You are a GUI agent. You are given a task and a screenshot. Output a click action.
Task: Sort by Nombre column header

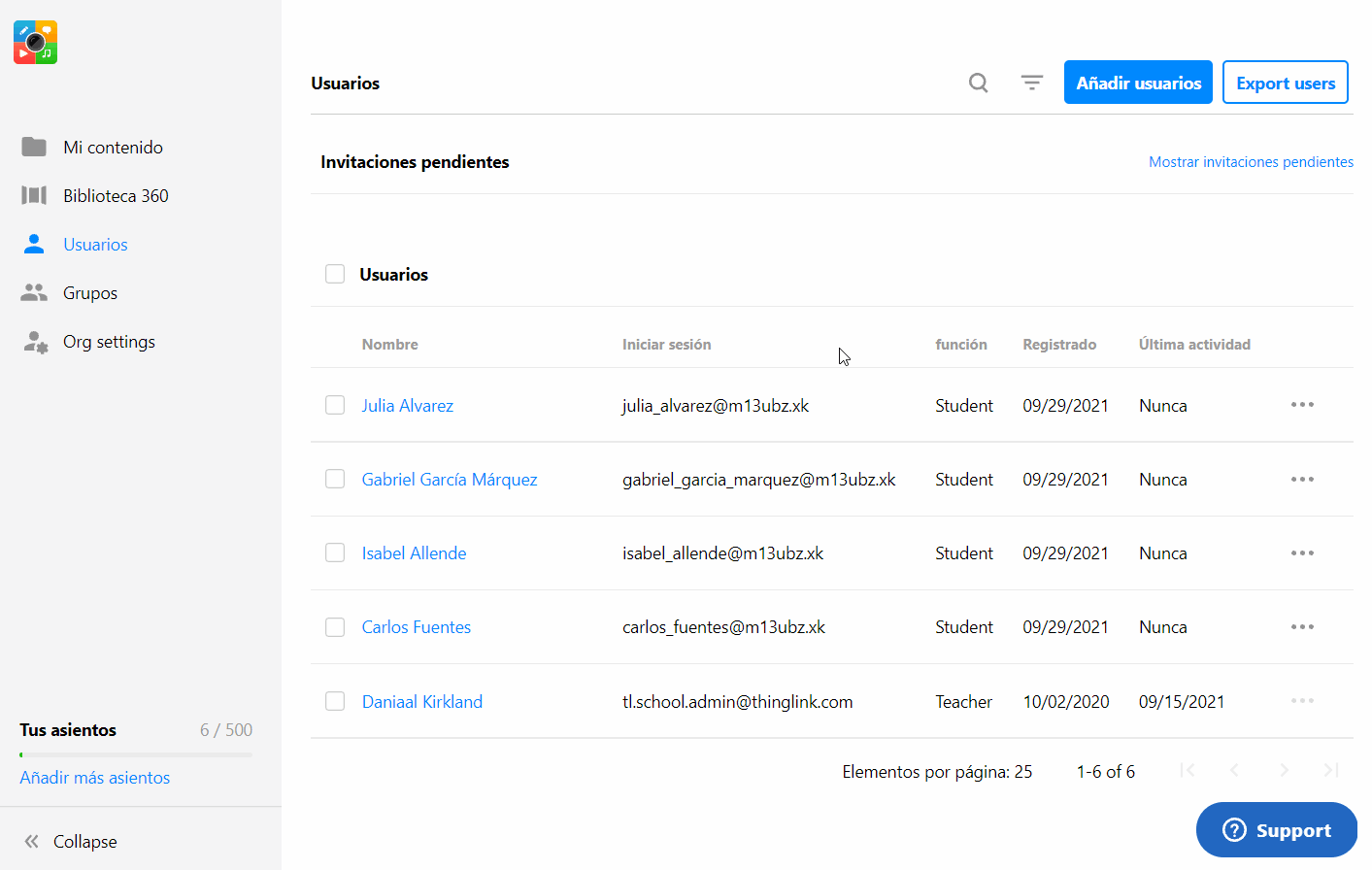pos(389,345)
